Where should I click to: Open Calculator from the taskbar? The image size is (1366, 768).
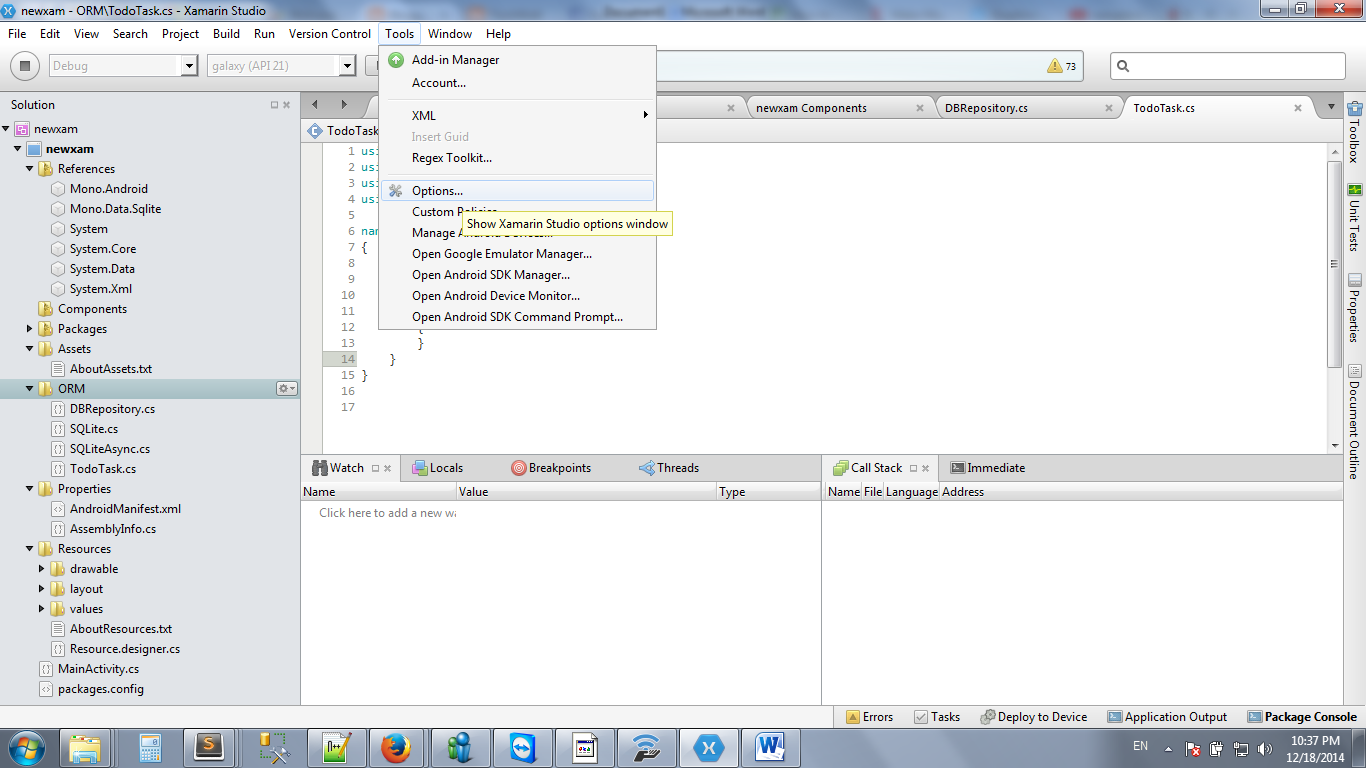[x=148, y=747]
